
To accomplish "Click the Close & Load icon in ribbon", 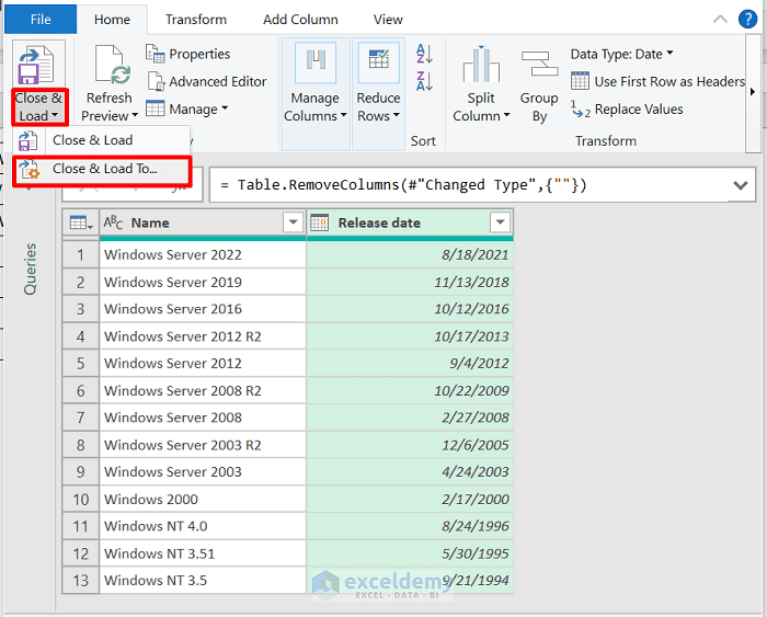I will (x=36, y=65).
